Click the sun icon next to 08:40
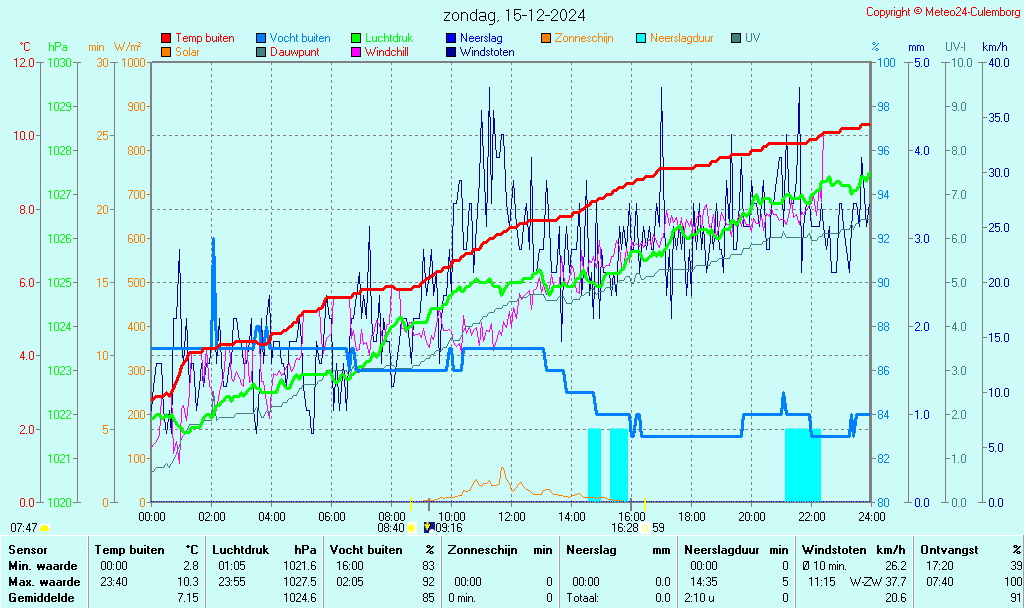 (411, 527)
